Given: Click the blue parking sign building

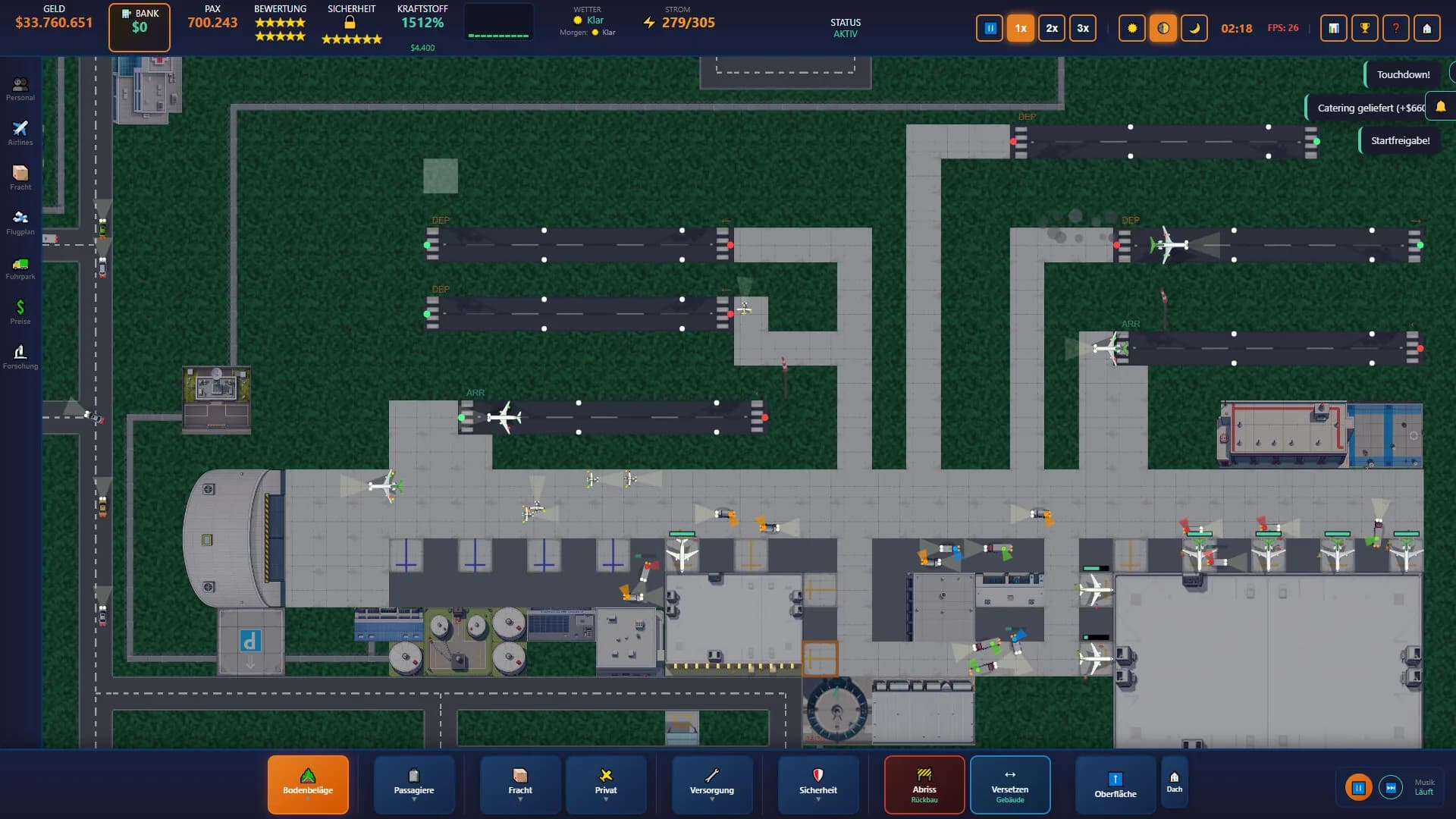Looking at the screenshot, I should click(251, 642).
